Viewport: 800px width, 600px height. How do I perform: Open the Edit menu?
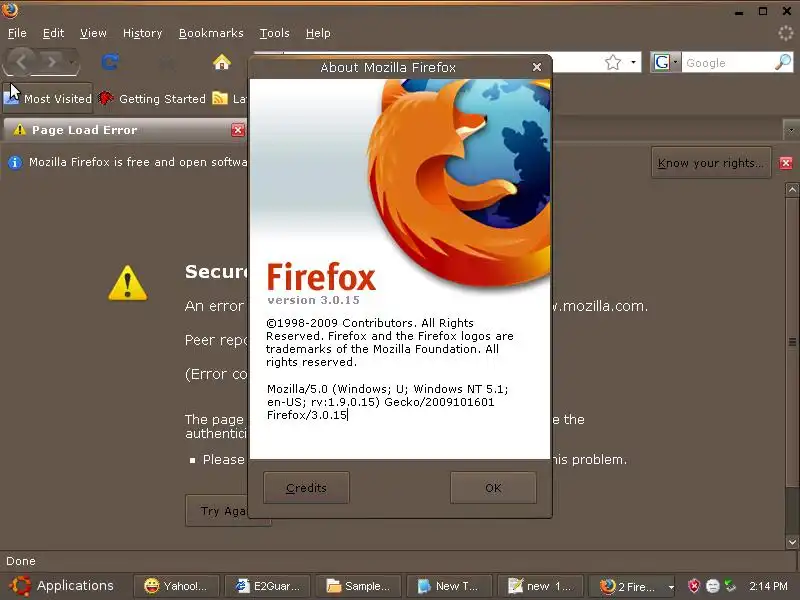[53, 33]
